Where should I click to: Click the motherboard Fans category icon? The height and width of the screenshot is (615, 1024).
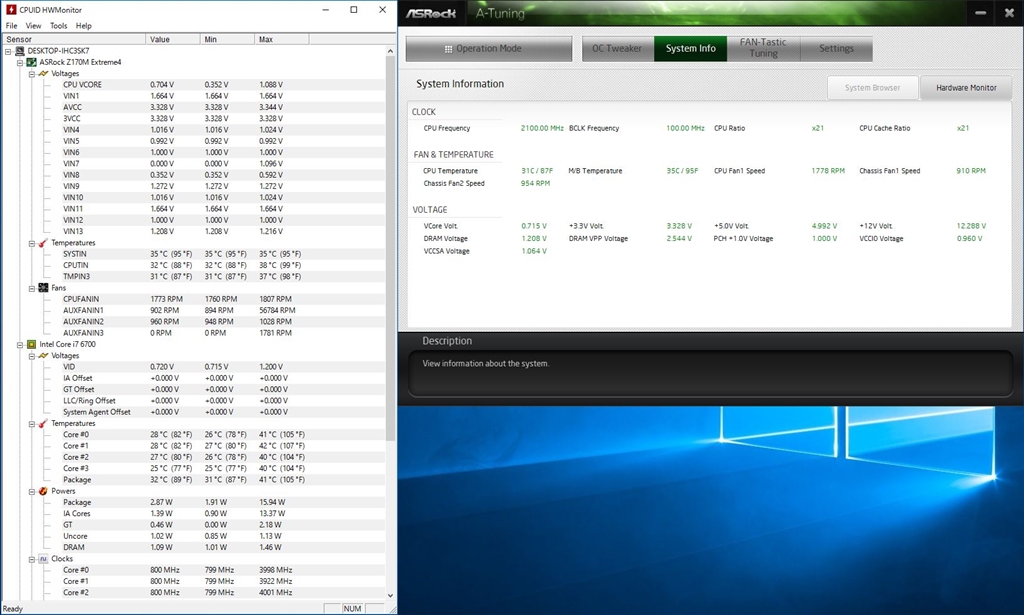43,288
